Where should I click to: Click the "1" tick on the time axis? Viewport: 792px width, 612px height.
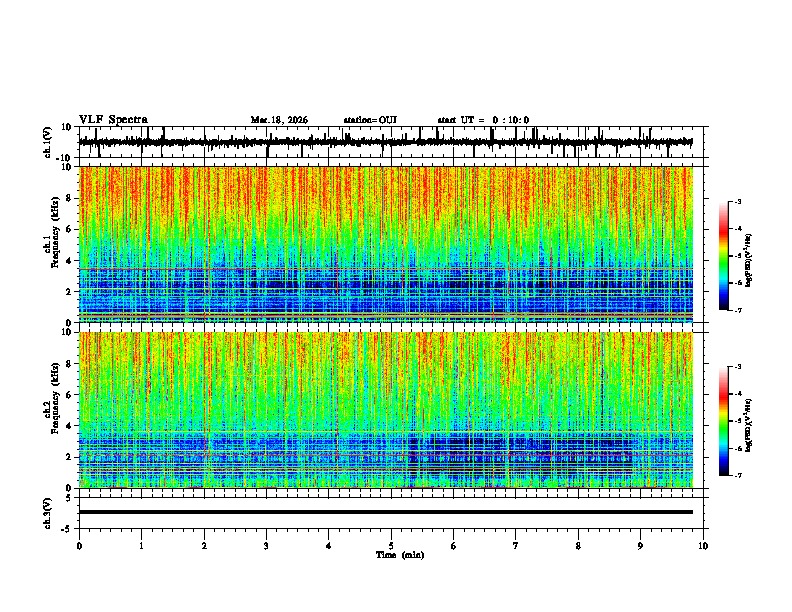(x=141, y=546)
